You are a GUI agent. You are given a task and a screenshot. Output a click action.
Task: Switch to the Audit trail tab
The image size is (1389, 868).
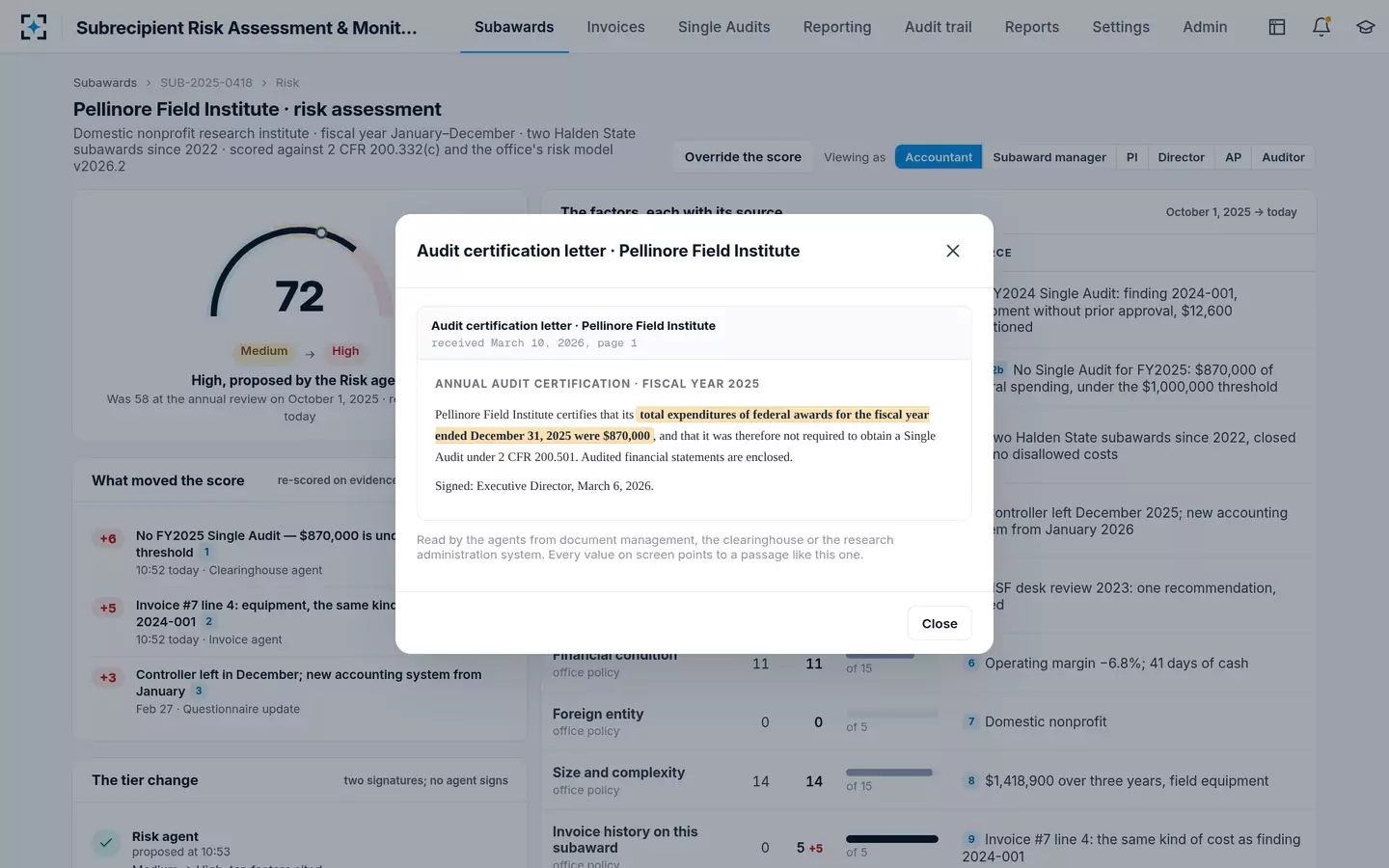click(938, 27)
